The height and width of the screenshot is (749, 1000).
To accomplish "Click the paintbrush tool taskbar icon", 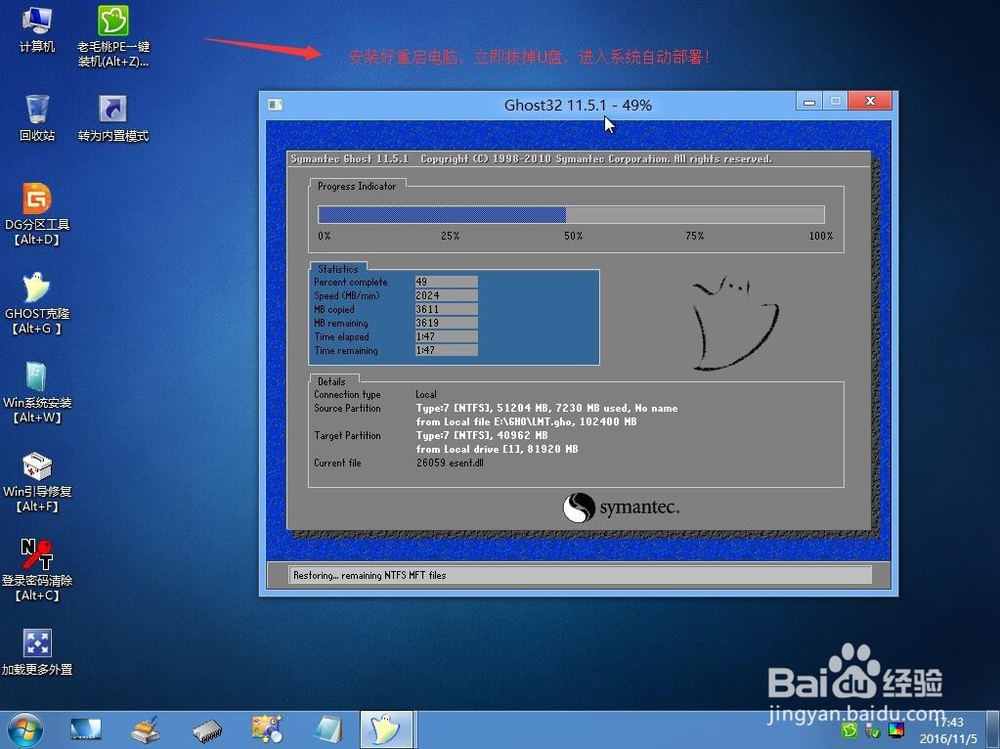I will [146, 730].
